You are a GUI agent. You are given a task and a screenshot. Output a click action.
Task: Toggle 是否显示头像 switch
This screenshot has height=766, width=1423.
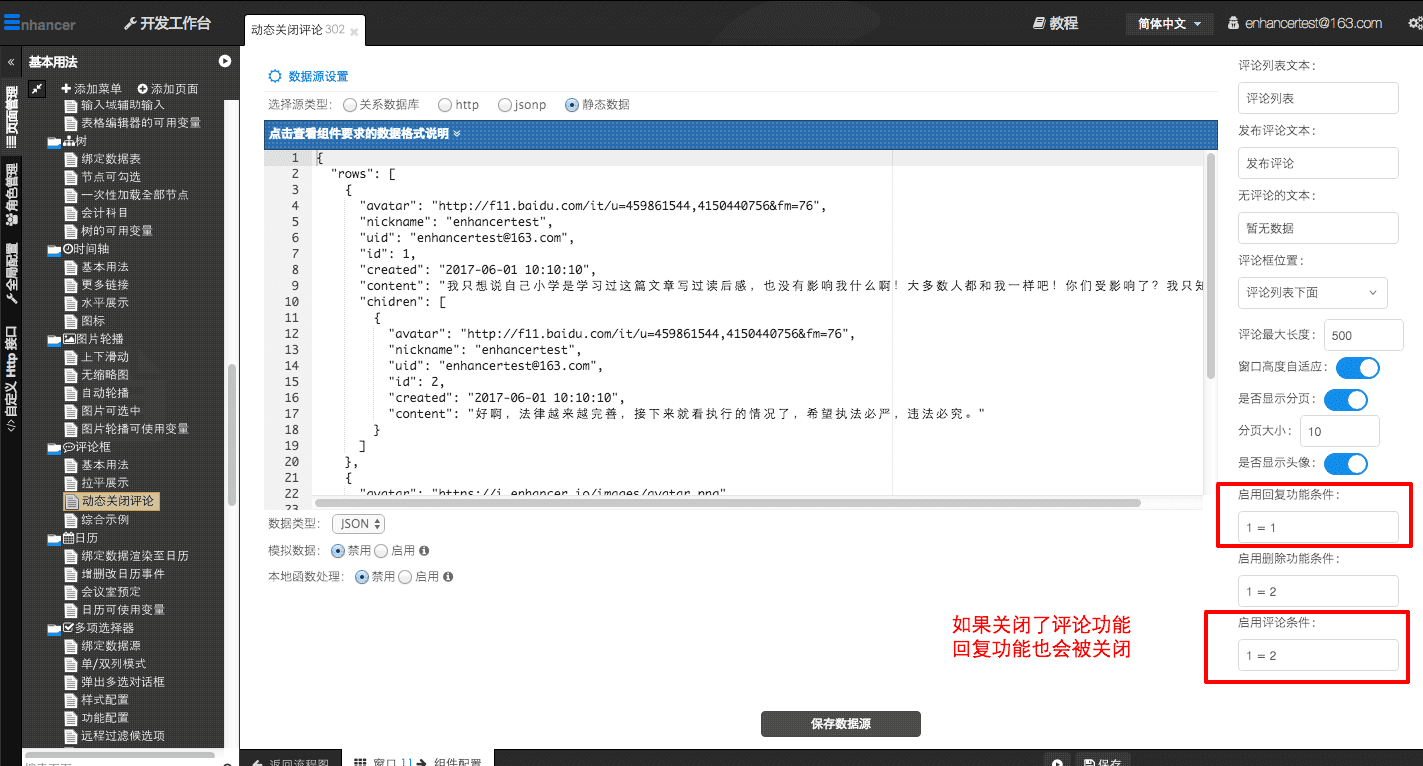click(1345, 464)
